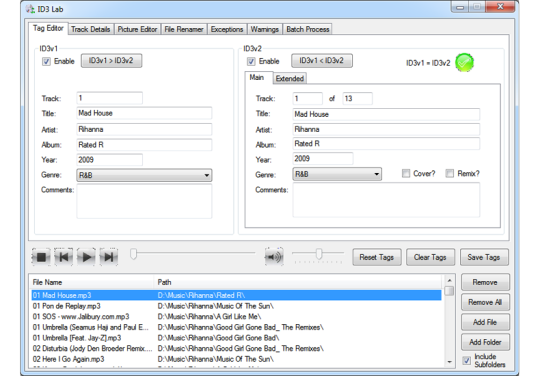Viewport: 540px width, 376px height.
Task: Check the Cover? checkbox
Action: pyautogui.click(x=406, y=173)
